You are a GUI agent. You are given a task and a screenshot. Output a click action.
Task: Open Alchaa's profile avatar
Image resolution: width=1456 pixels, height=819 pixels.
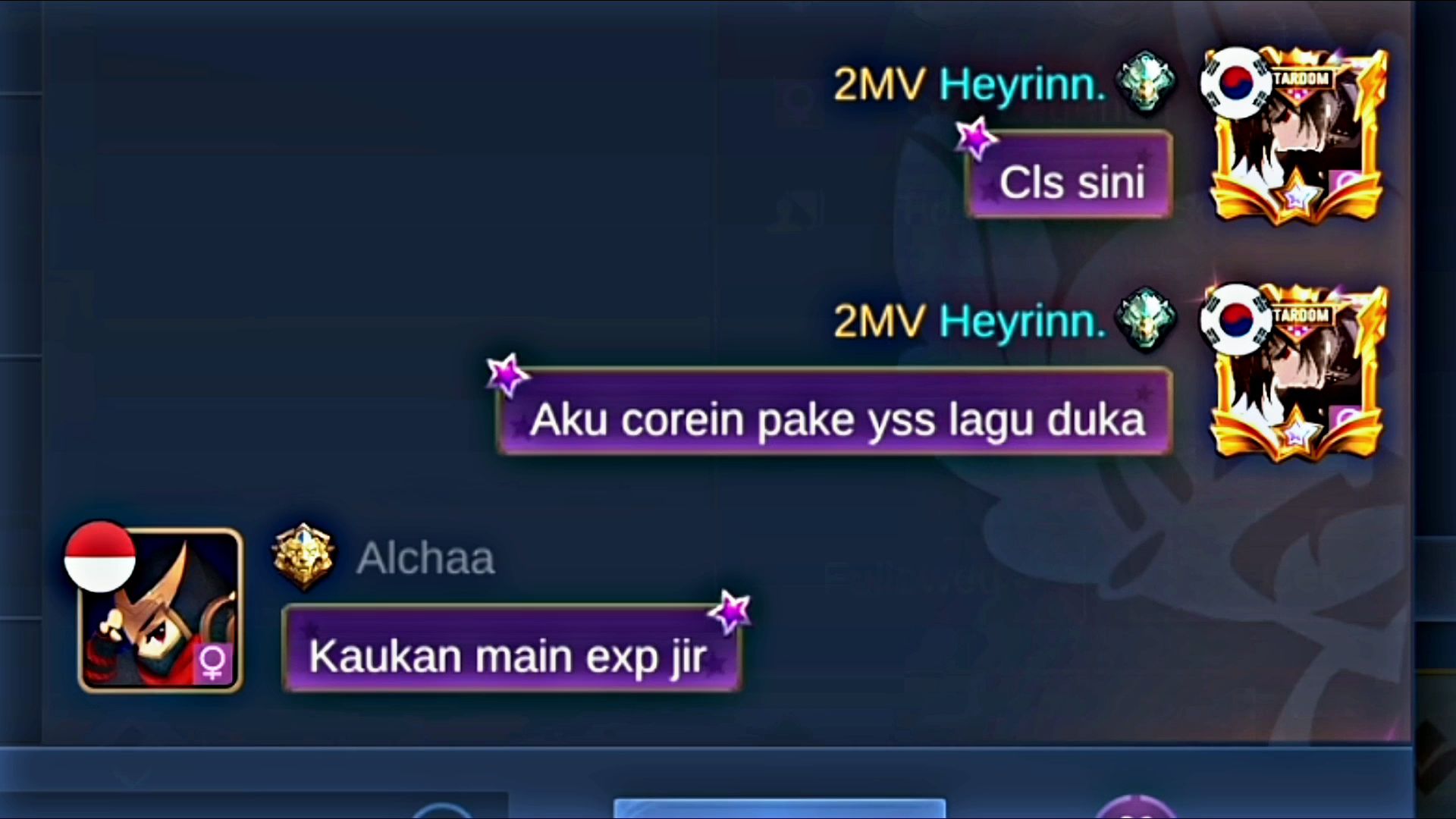click(x=160, y=610)
